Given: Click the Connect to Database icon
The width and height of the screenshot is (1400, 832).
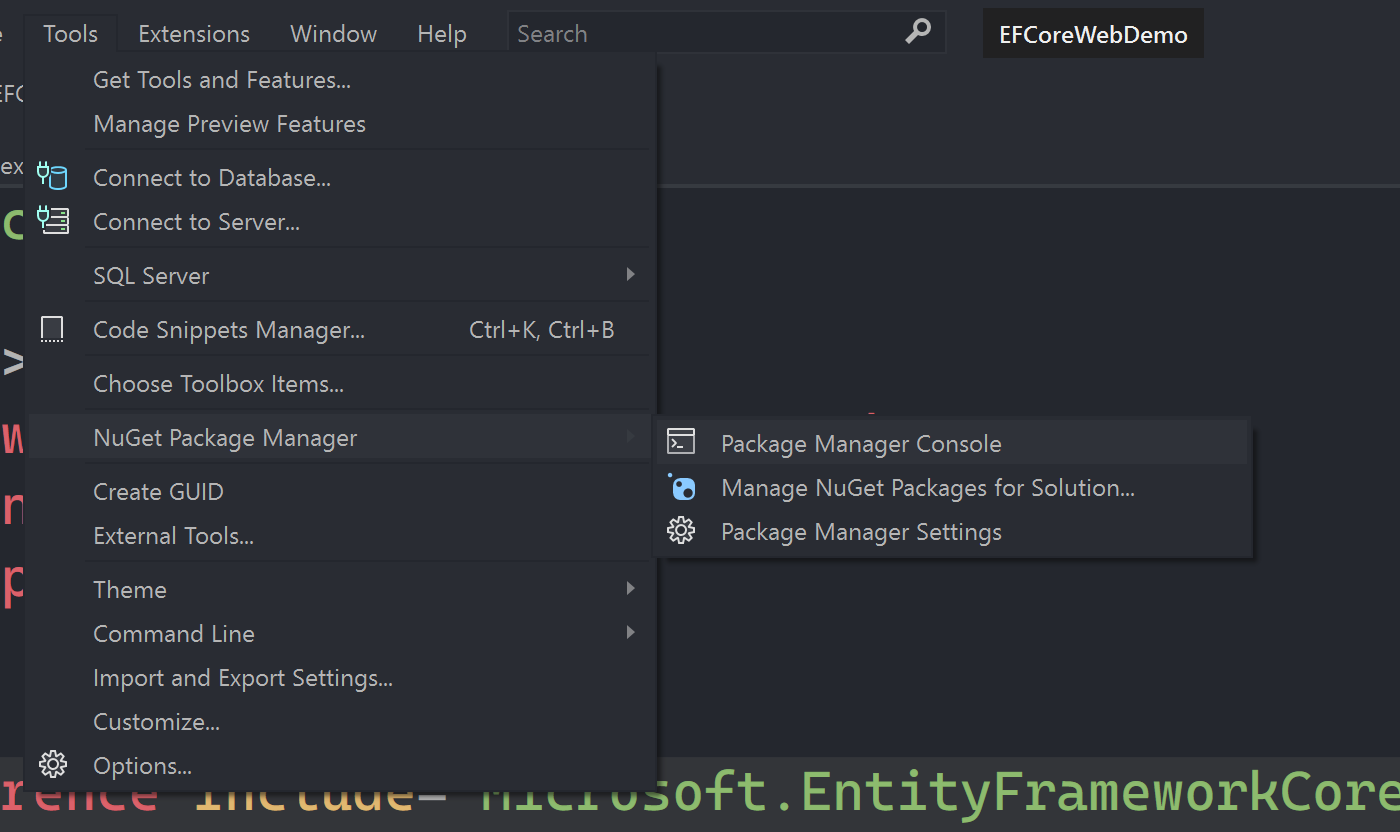Looking at the screenshot, I should pos(52,177).
